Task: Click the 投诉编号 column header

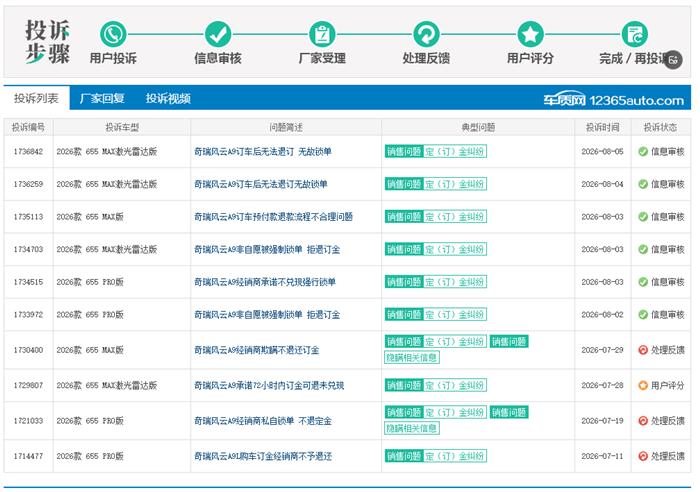Action: [x=29, y=127]
